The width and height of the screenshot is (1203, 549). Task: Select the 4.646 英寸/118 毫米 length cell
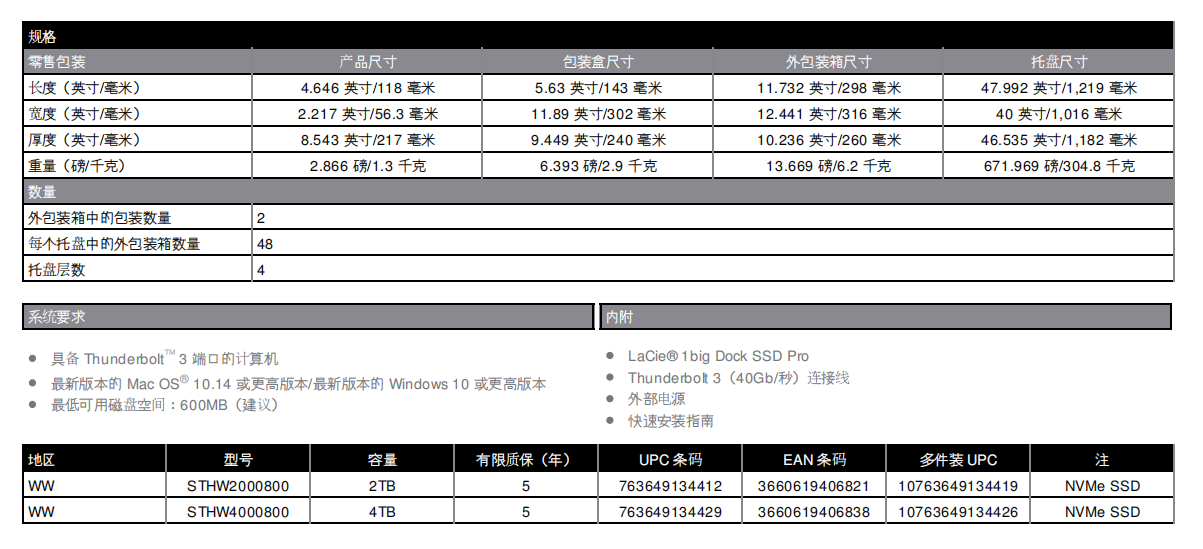(367, 88)
